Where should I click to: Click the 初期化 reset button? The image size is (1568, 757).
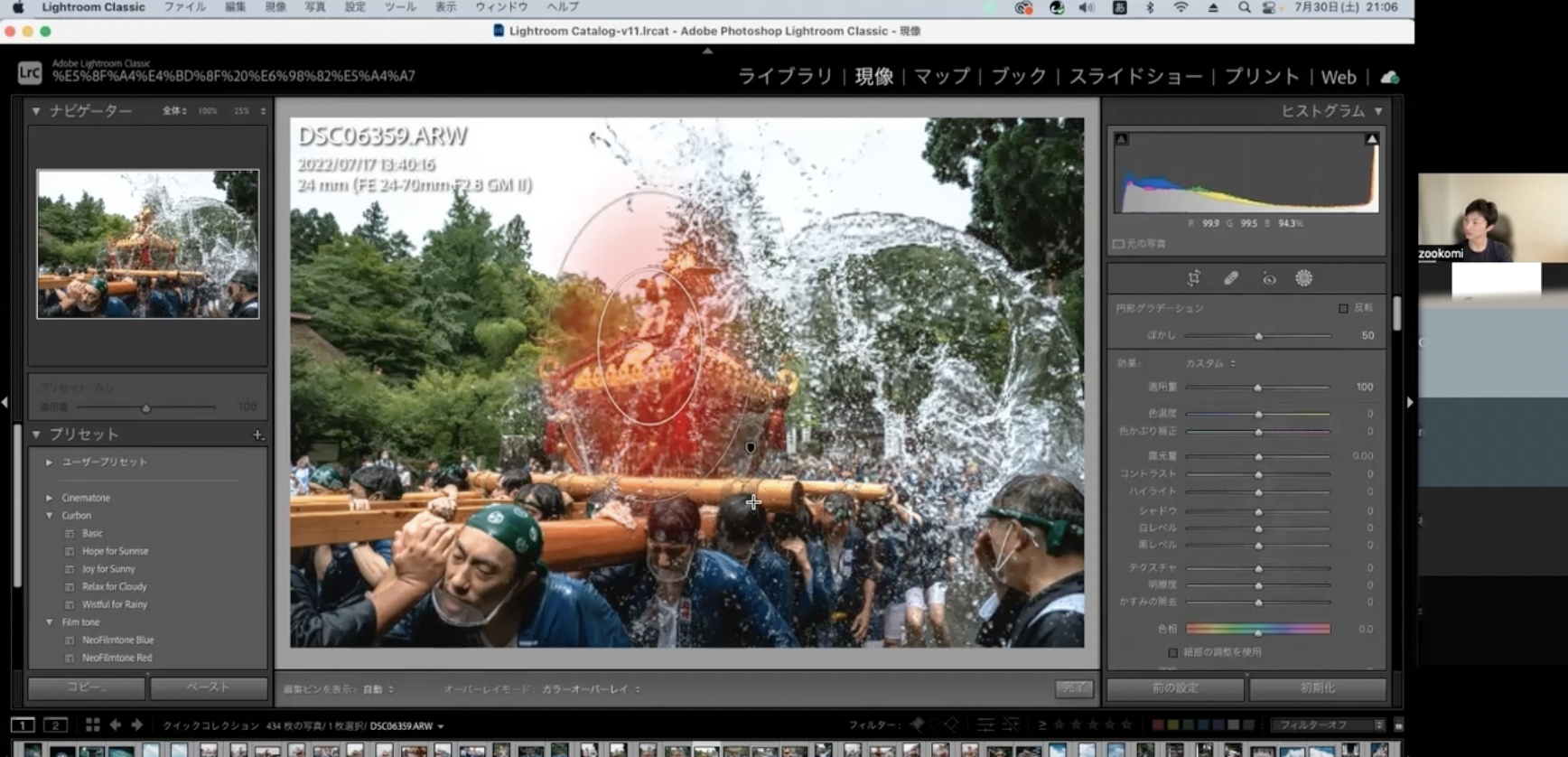(1317, 688)
